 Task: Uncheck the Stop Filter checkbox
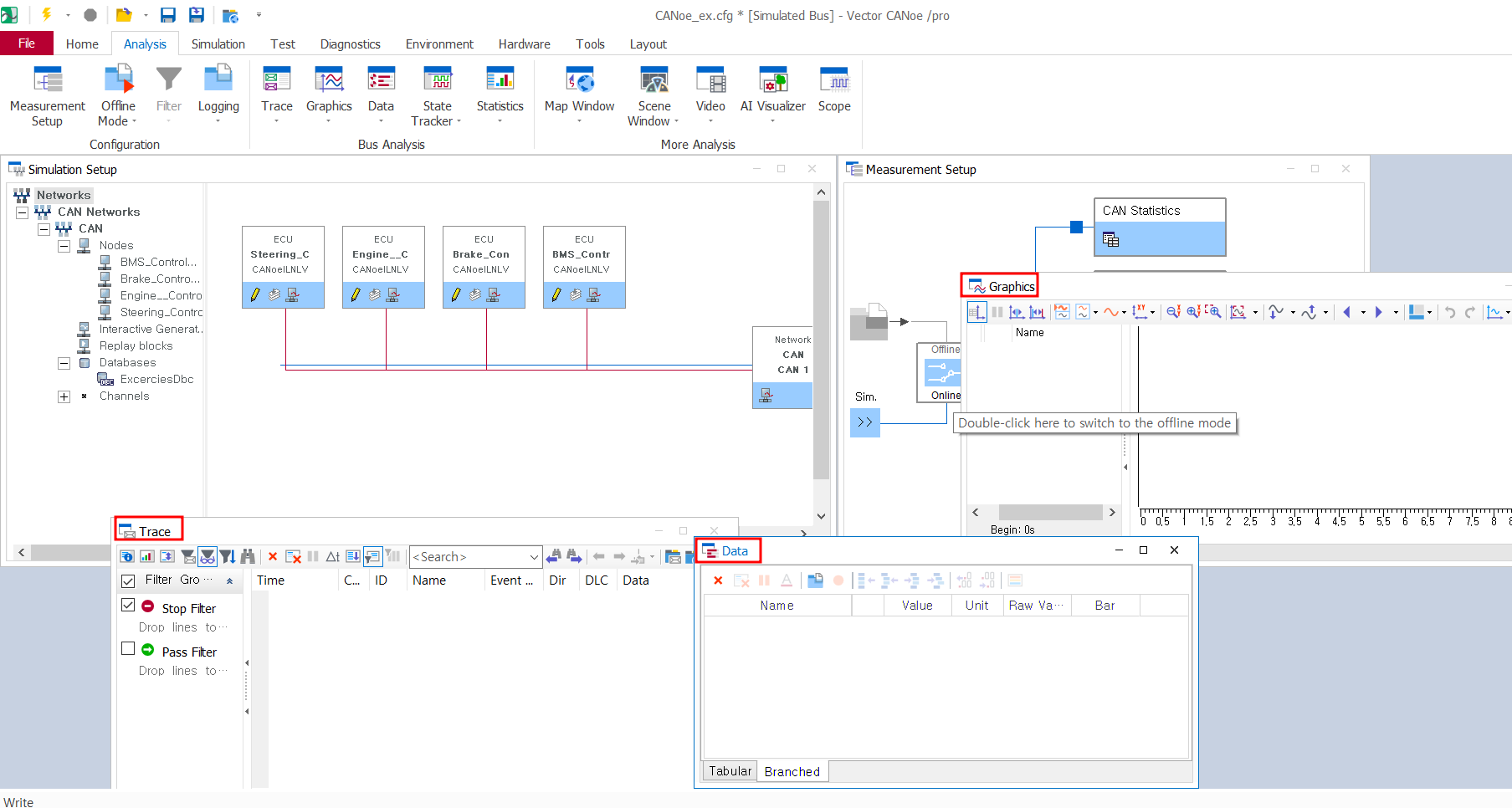click(x=128, y=605)
